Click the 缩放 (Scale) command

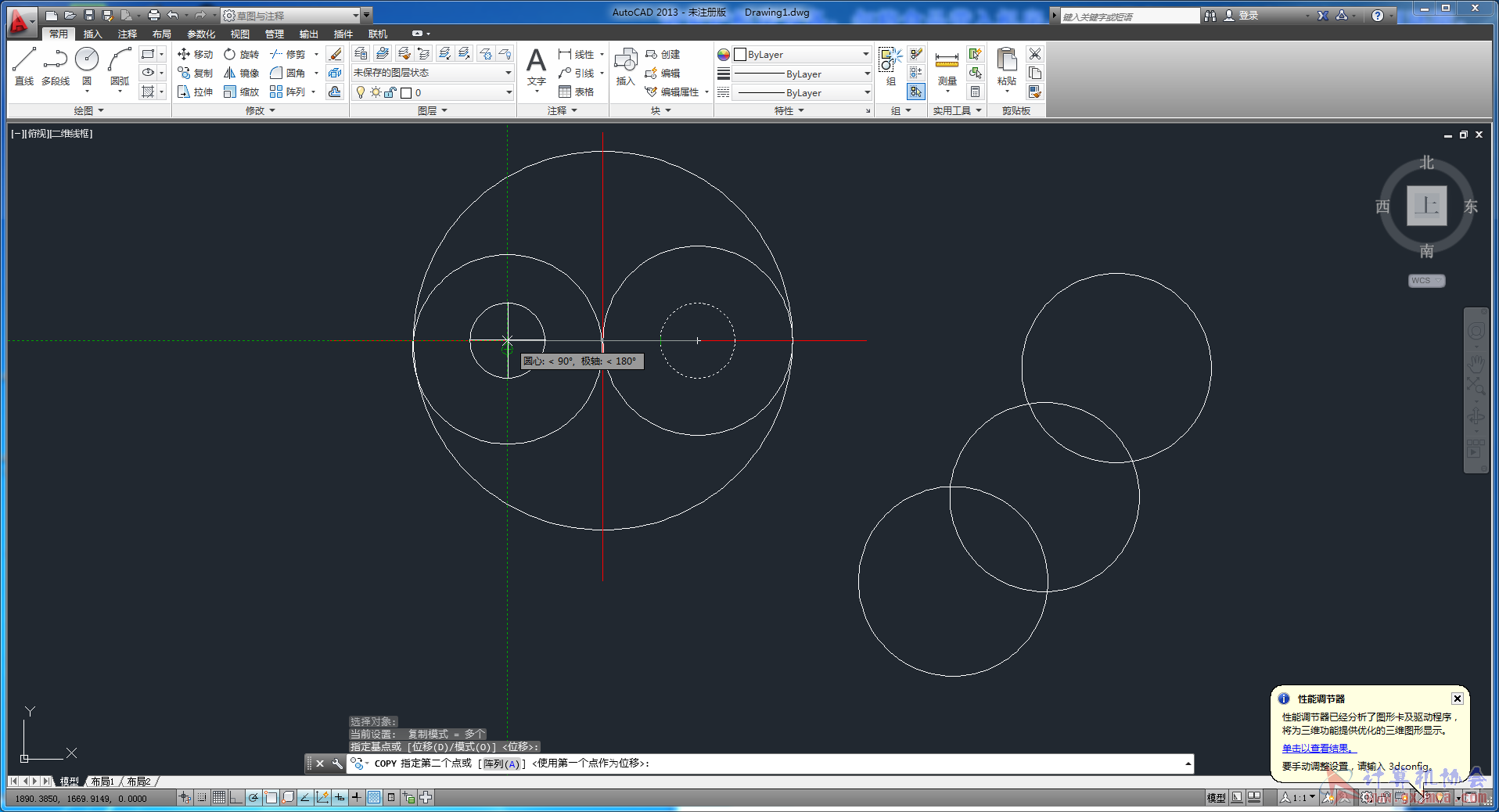pyautogui.click(x=241, y=92)
